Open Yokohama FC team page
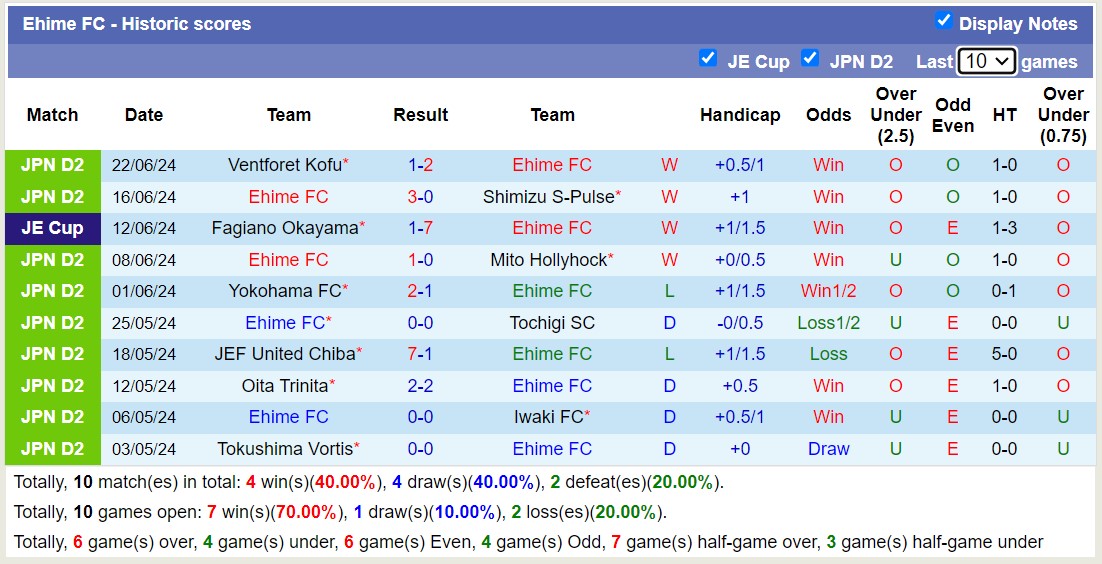The image size is (1102, 564). pyautogui.click(x=284, y=291)
